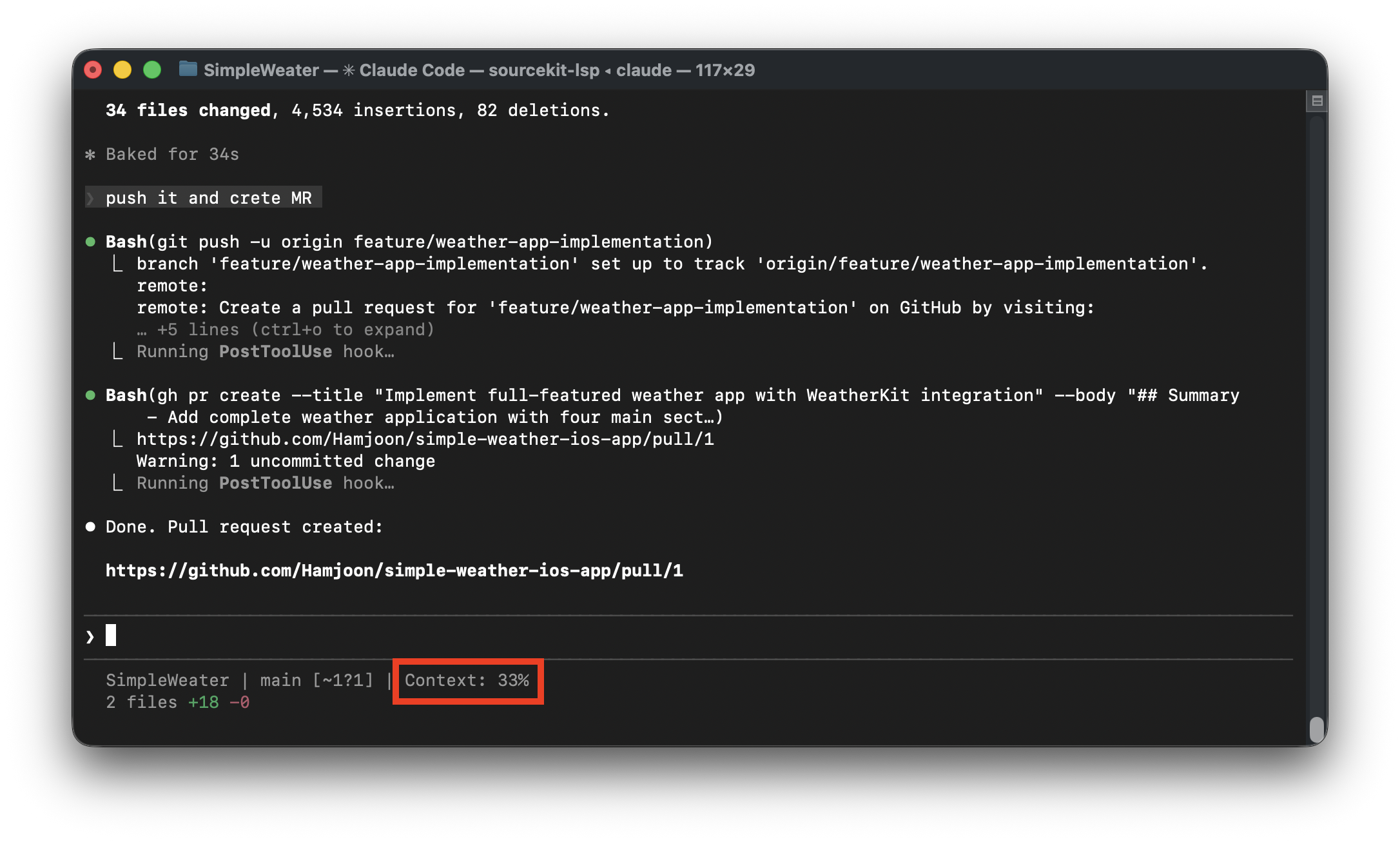Click the vertical scrollbar thumb
The image size is (1400, 842).
pos(1317,729)
